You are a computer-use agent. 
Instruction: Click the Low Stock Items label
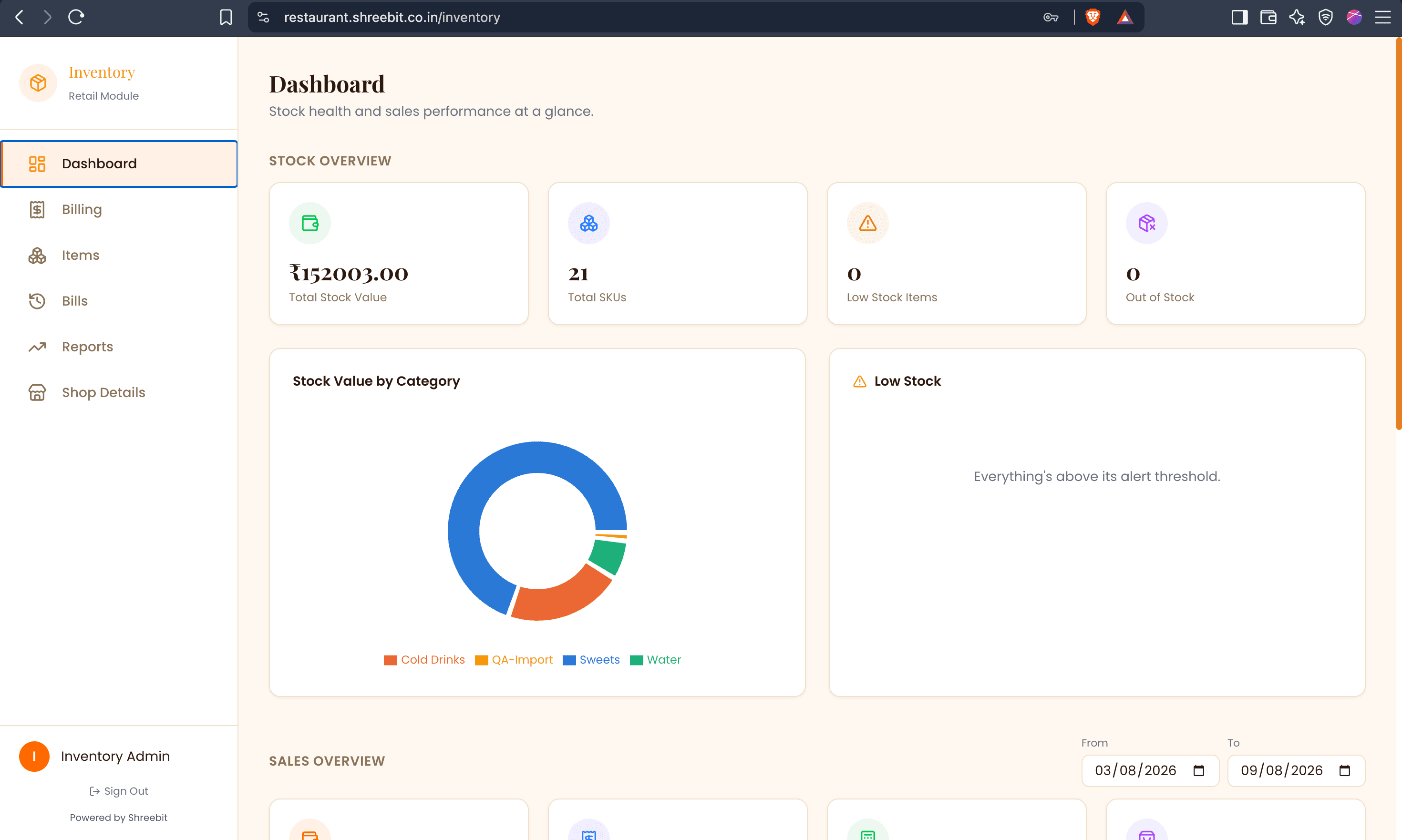(892, 297)
